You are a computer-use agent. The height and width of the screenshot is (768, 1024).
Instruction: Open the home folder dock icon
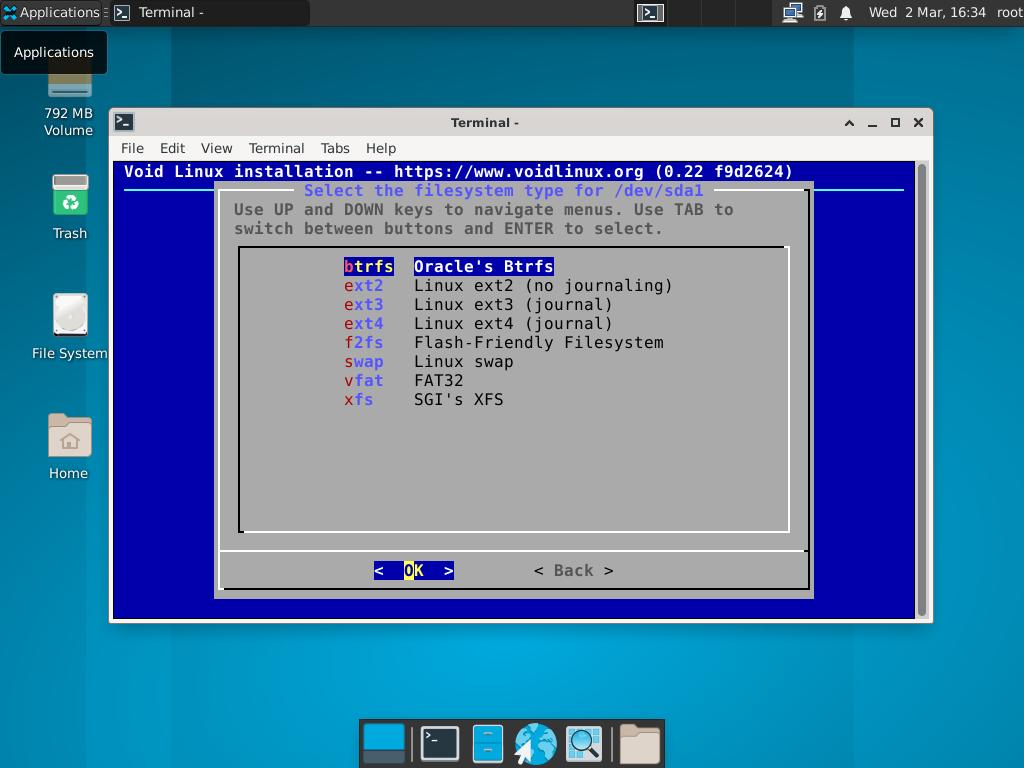[639, 743]
